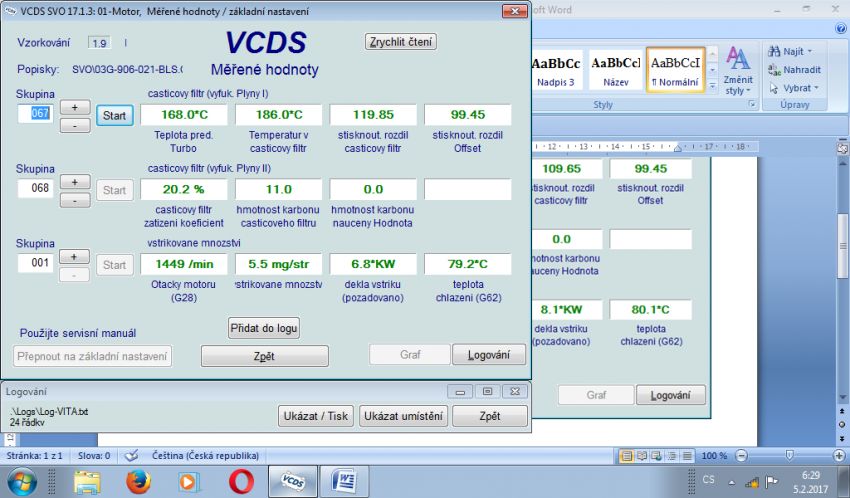Viewport: 850px width, 498px height.
Task: Increase group 067 with plus button
Action: click(x=75, y=107)
